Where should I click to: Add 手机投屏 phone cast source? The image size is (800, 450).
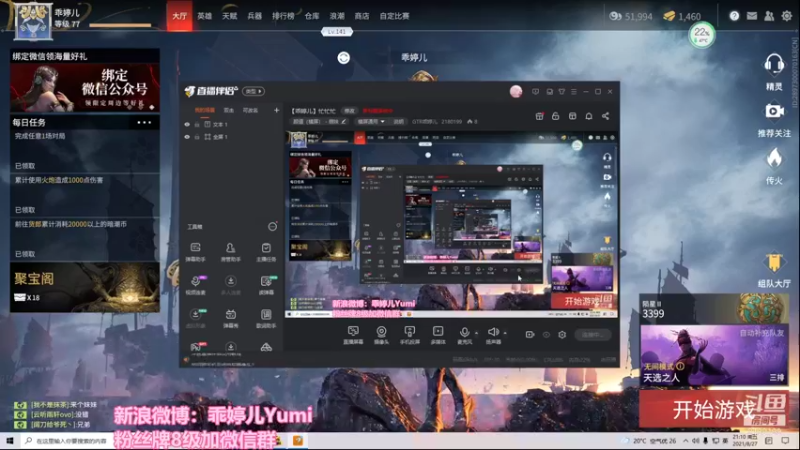[410, 335]
